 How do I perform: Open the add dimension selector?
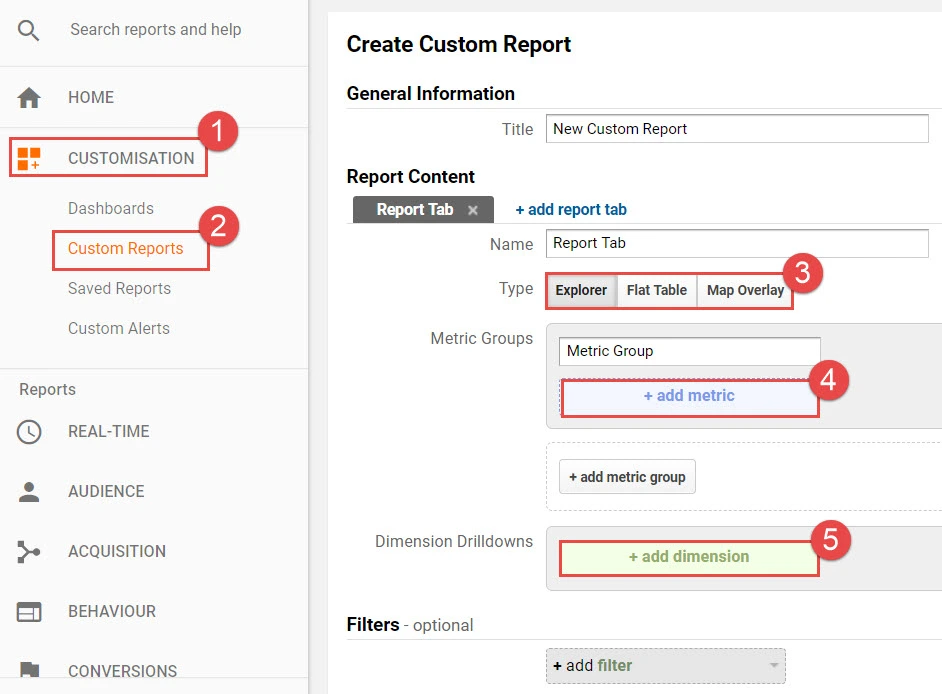tap(689, 557)
